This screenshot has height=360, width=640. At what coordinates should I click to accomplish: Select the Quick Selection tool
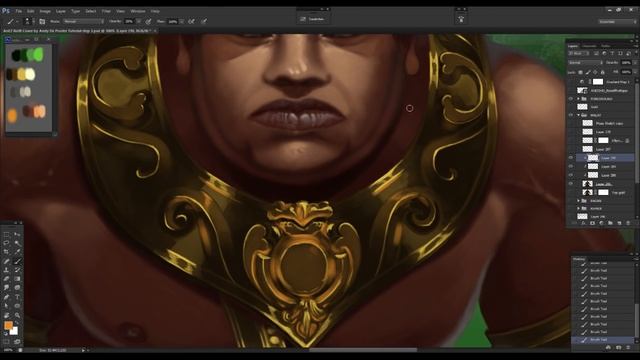click(17, 243)
